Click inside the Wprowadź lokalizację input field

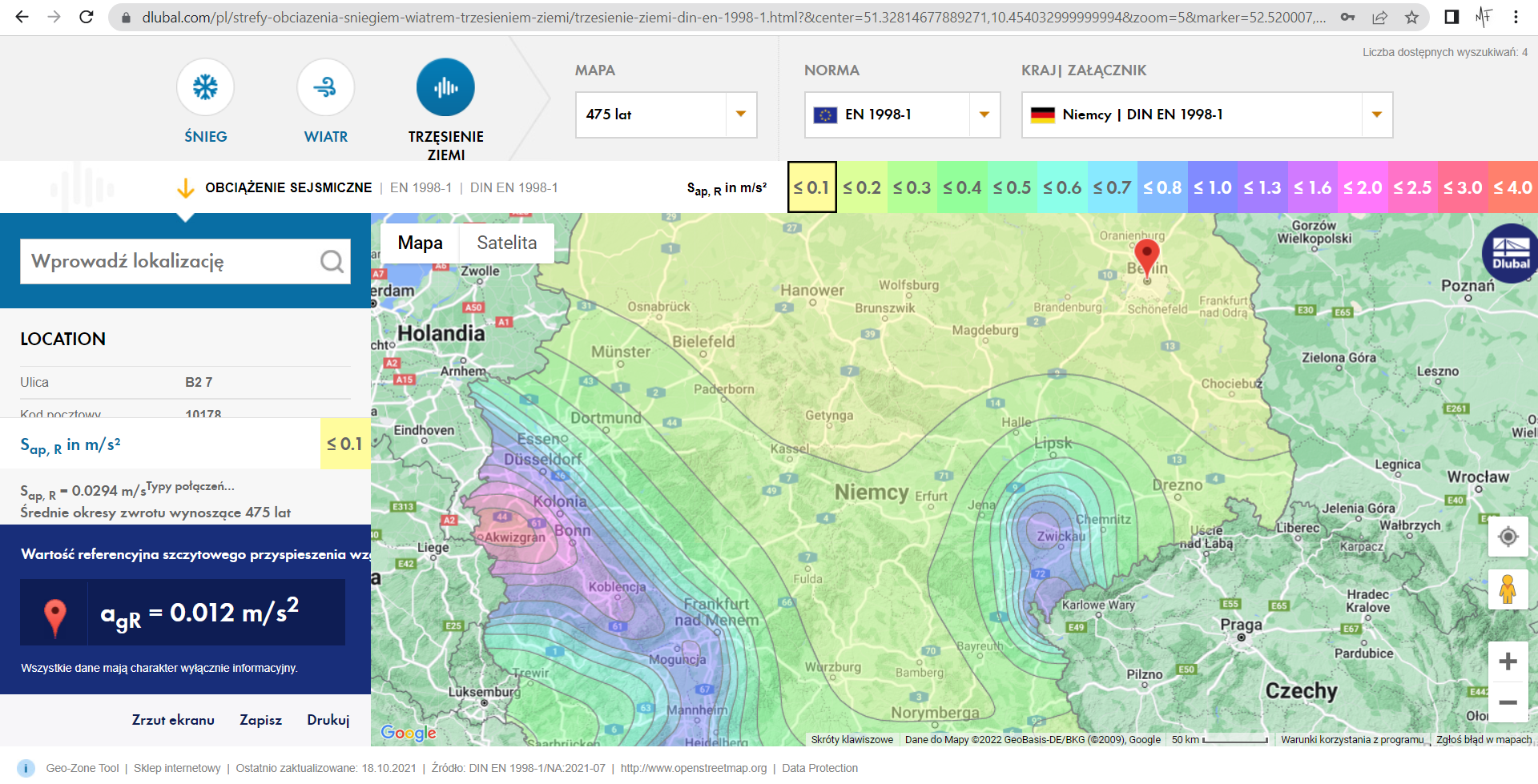click(160, 261)
